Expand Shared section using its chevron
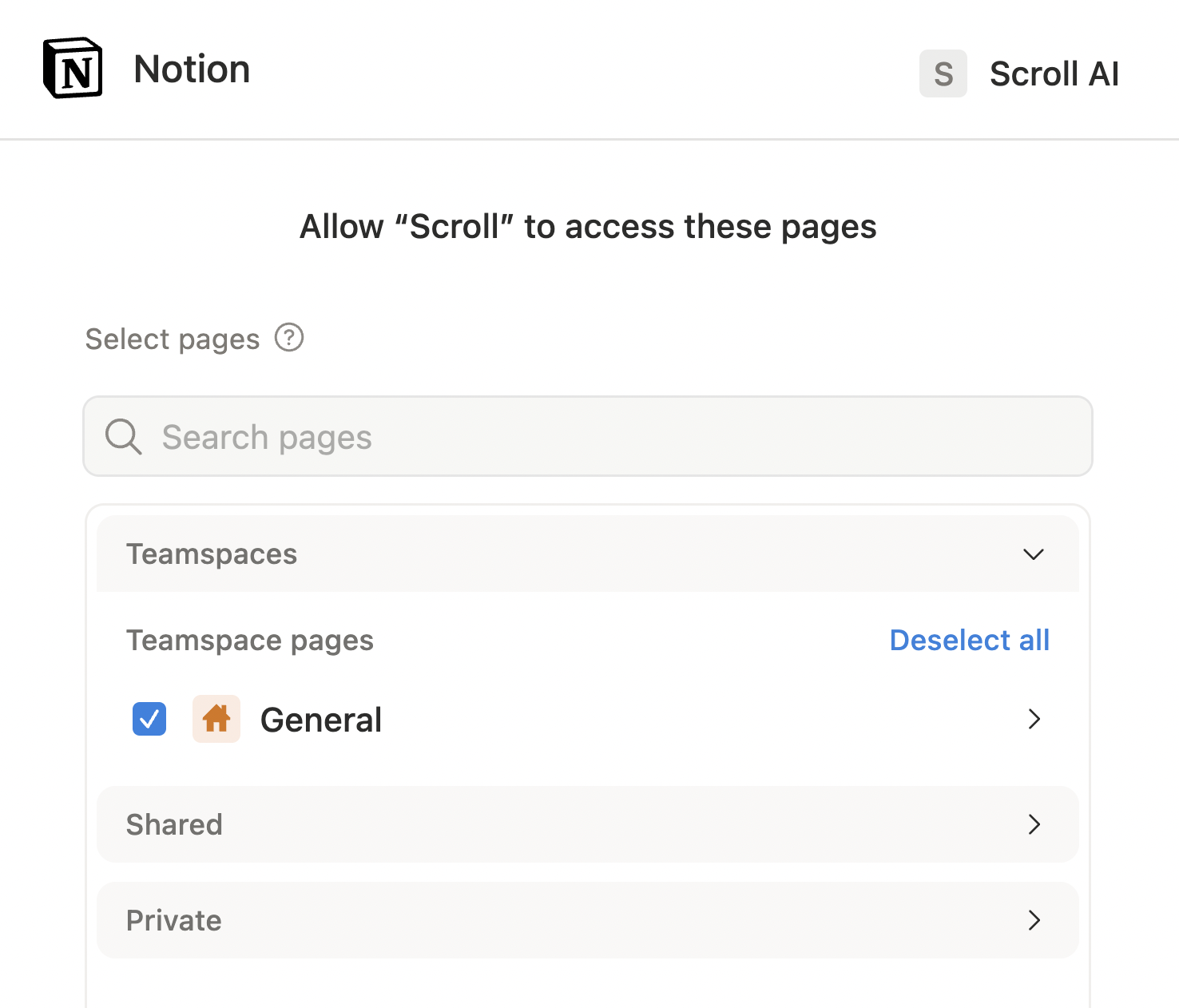 pyautogui.click(x=1034, y=824)
